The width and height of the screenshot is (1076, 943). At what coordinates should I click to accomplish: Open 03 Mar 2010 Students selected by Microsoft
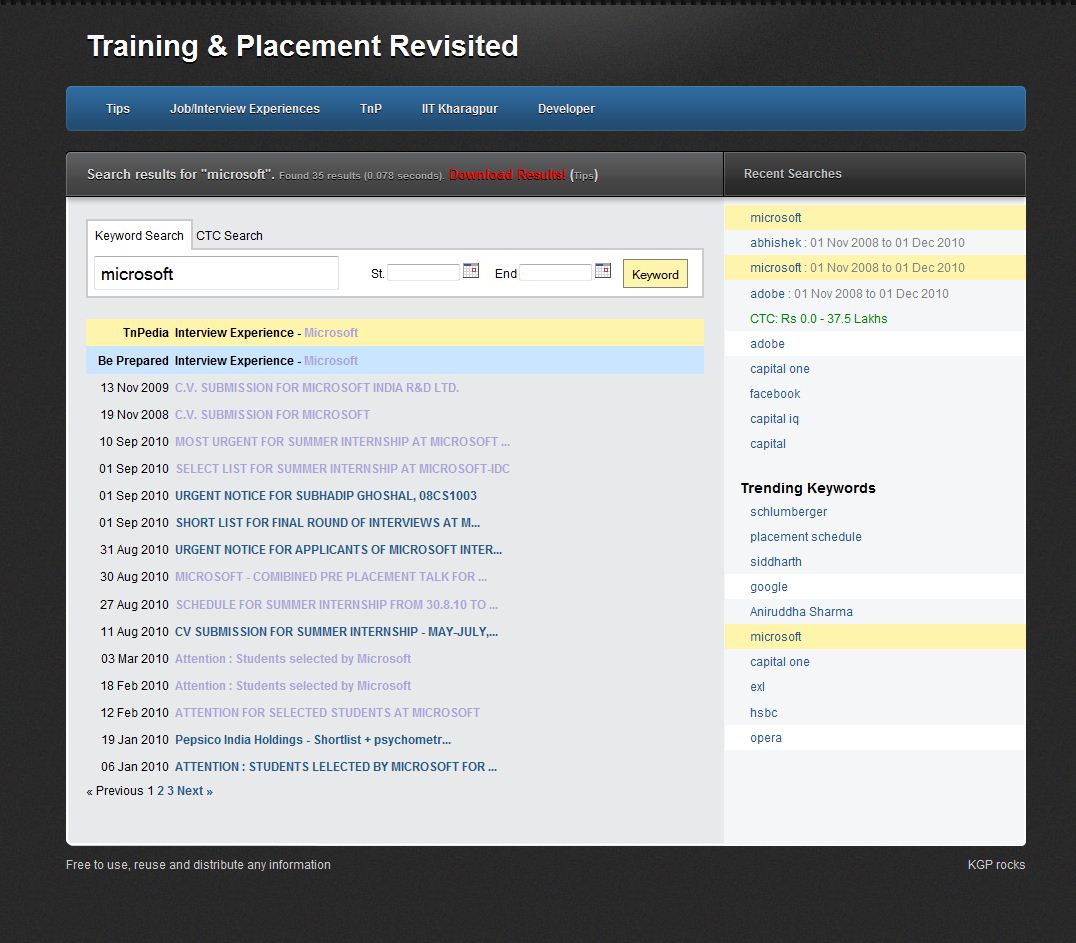coord(293,659)
